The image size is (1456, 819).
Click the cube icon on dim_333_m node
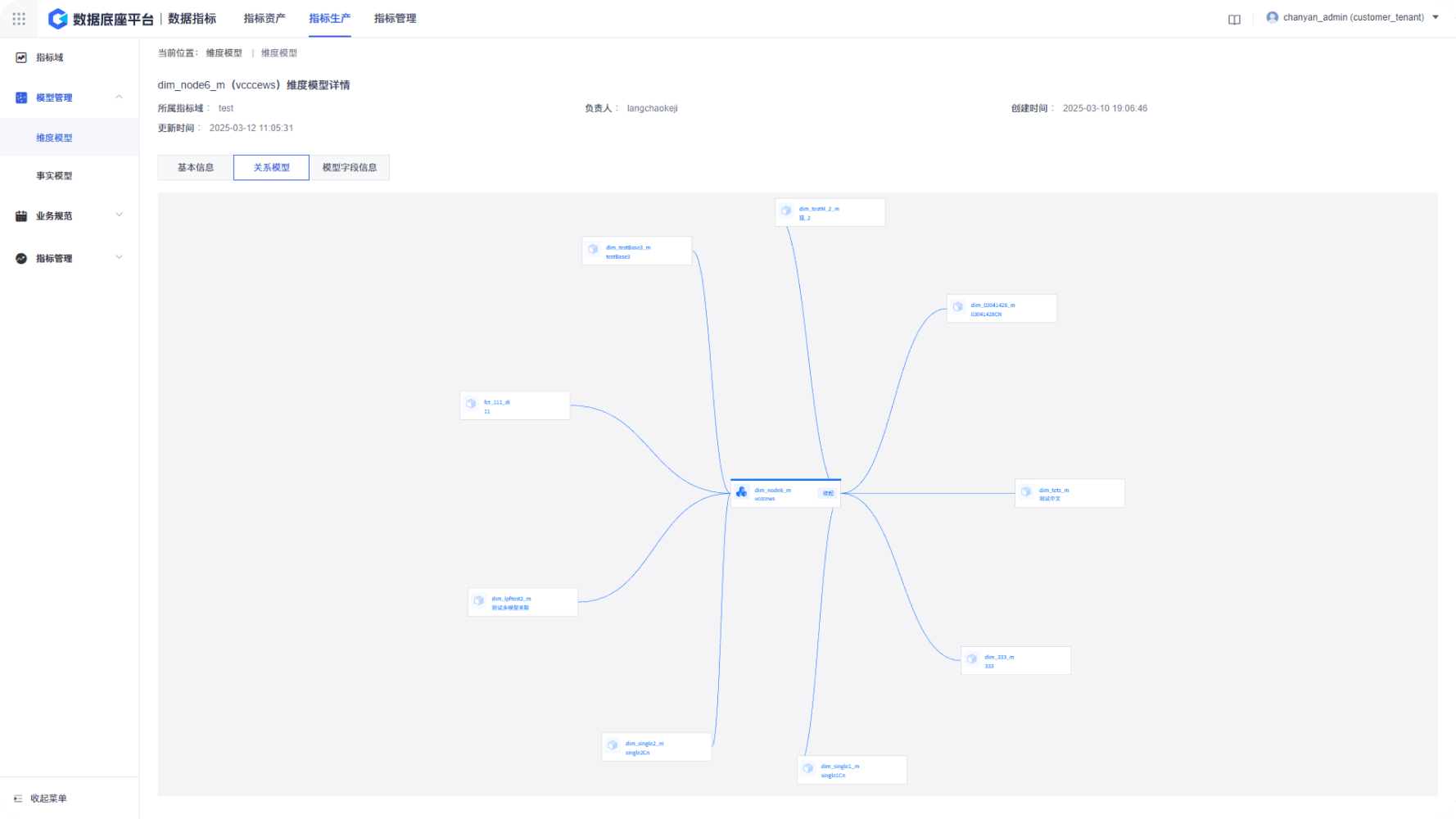click(972, 659)
